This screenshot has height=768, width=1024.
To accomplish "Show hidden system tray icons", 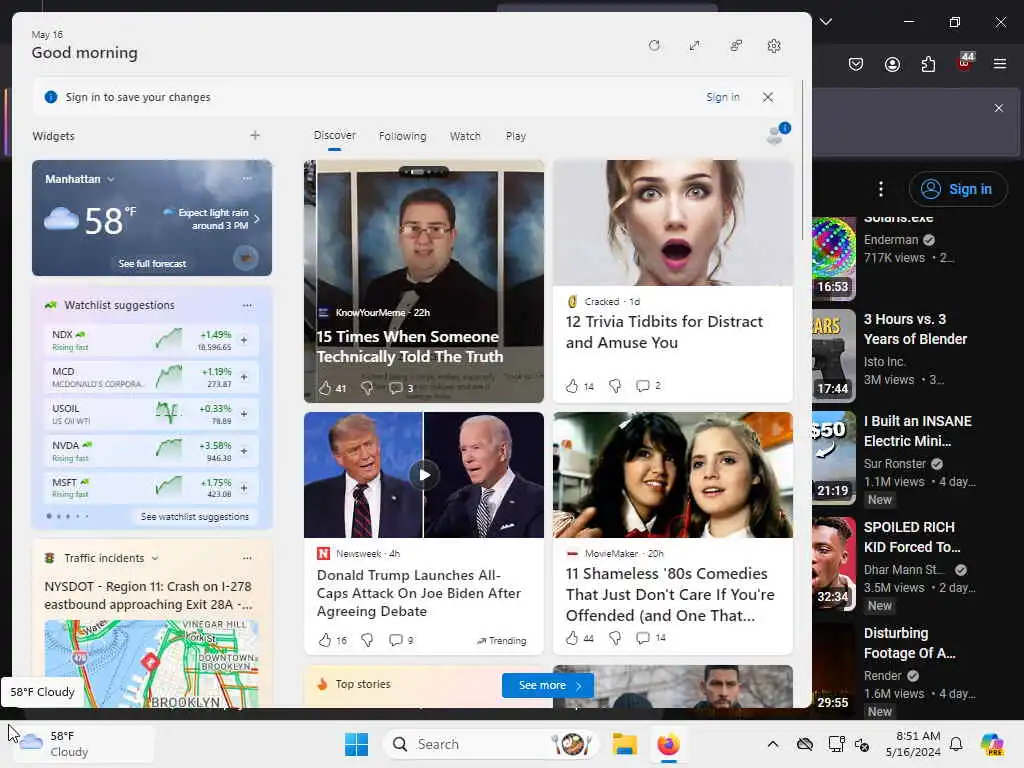I will 773,744.
